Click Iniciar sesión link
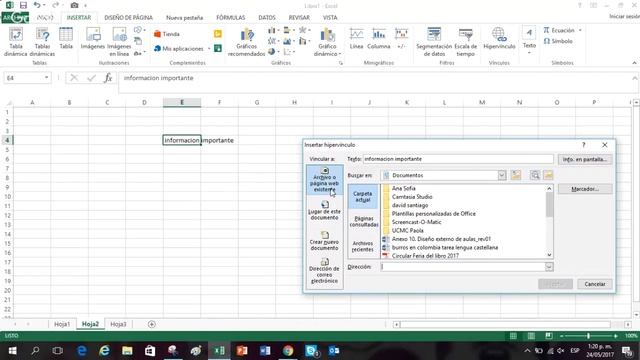 pos(624,16)
